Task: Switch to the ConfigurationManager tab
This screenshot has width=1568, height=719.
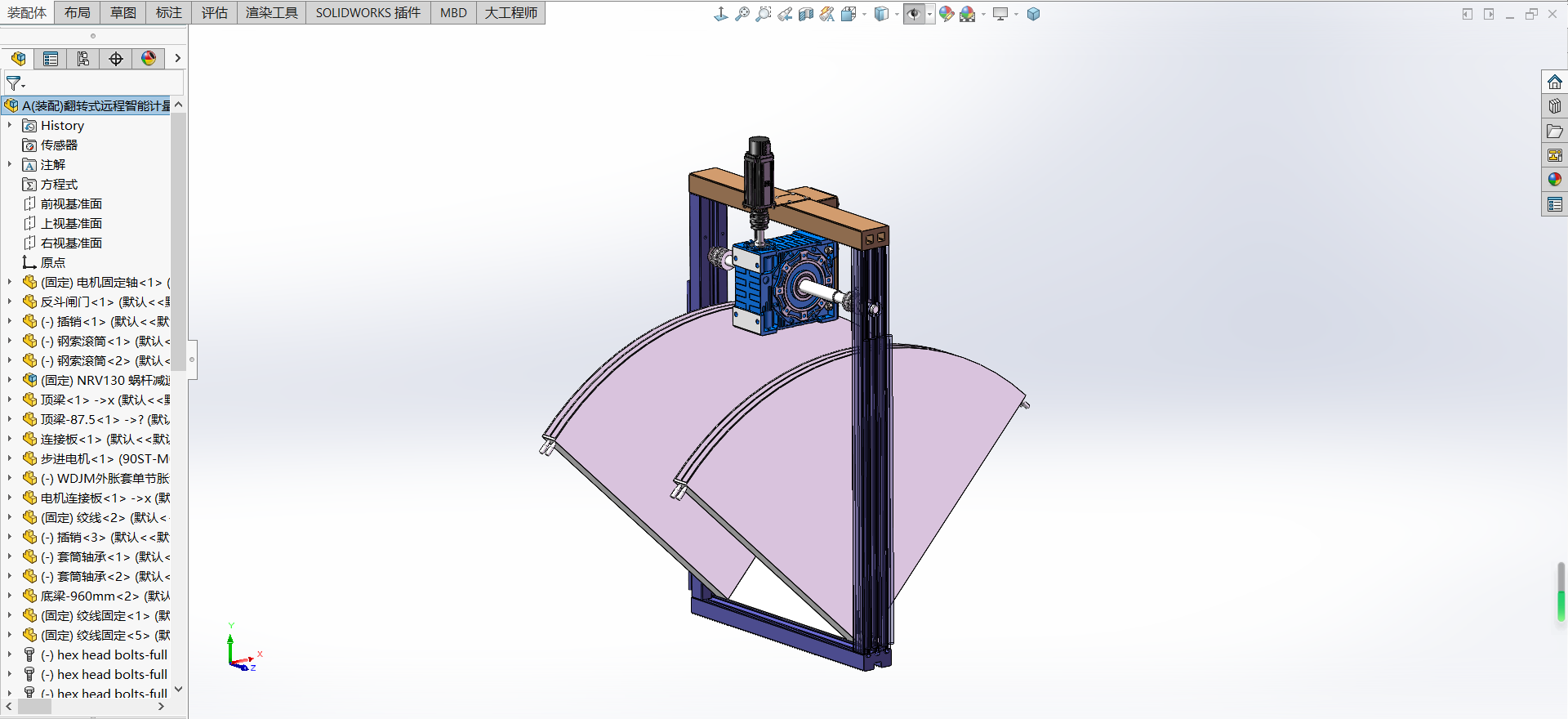Action: tap(83, 59)
